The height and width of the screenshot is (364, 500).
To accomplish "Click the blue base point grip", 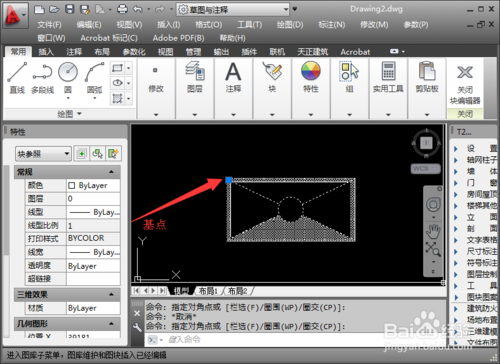I will (x=229, y=180).
